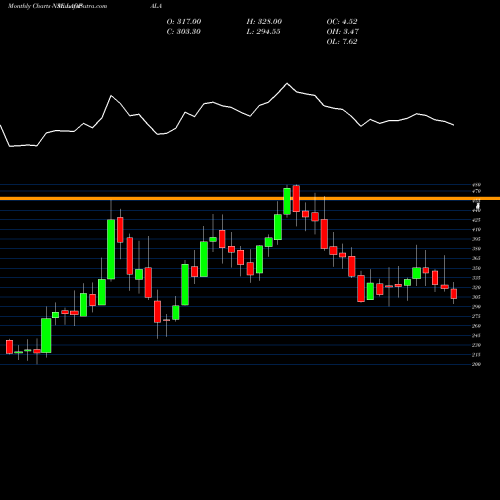Click the 410 price axis label

(476, 230)
